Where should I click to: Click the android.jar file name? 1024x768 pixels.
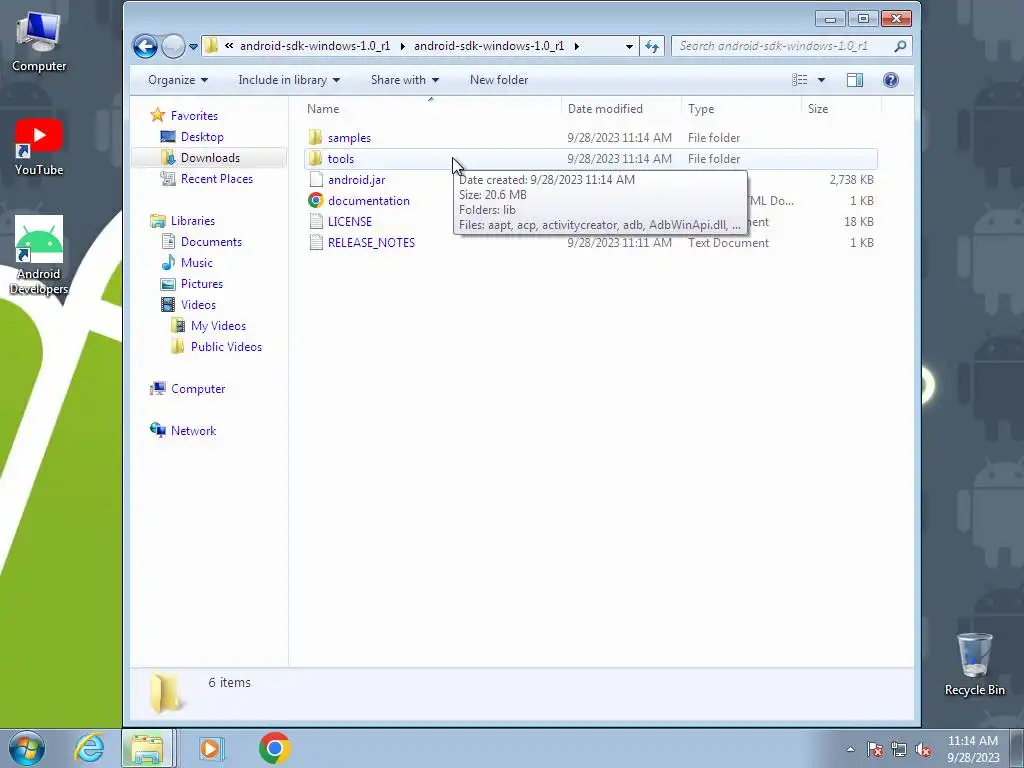coord(357,180)
